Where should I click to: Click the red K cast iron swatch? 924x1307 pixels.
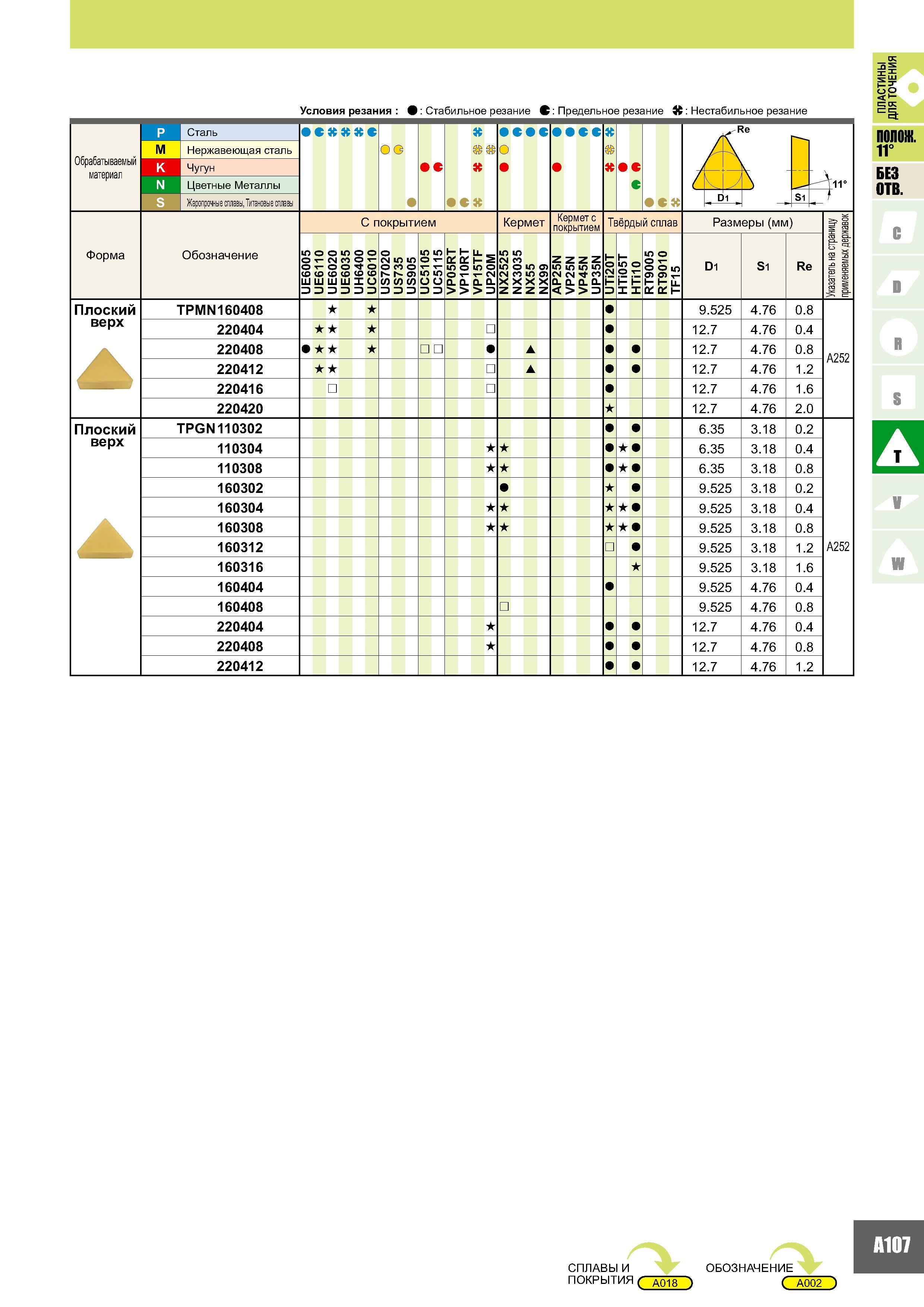(x=161, y=167)
